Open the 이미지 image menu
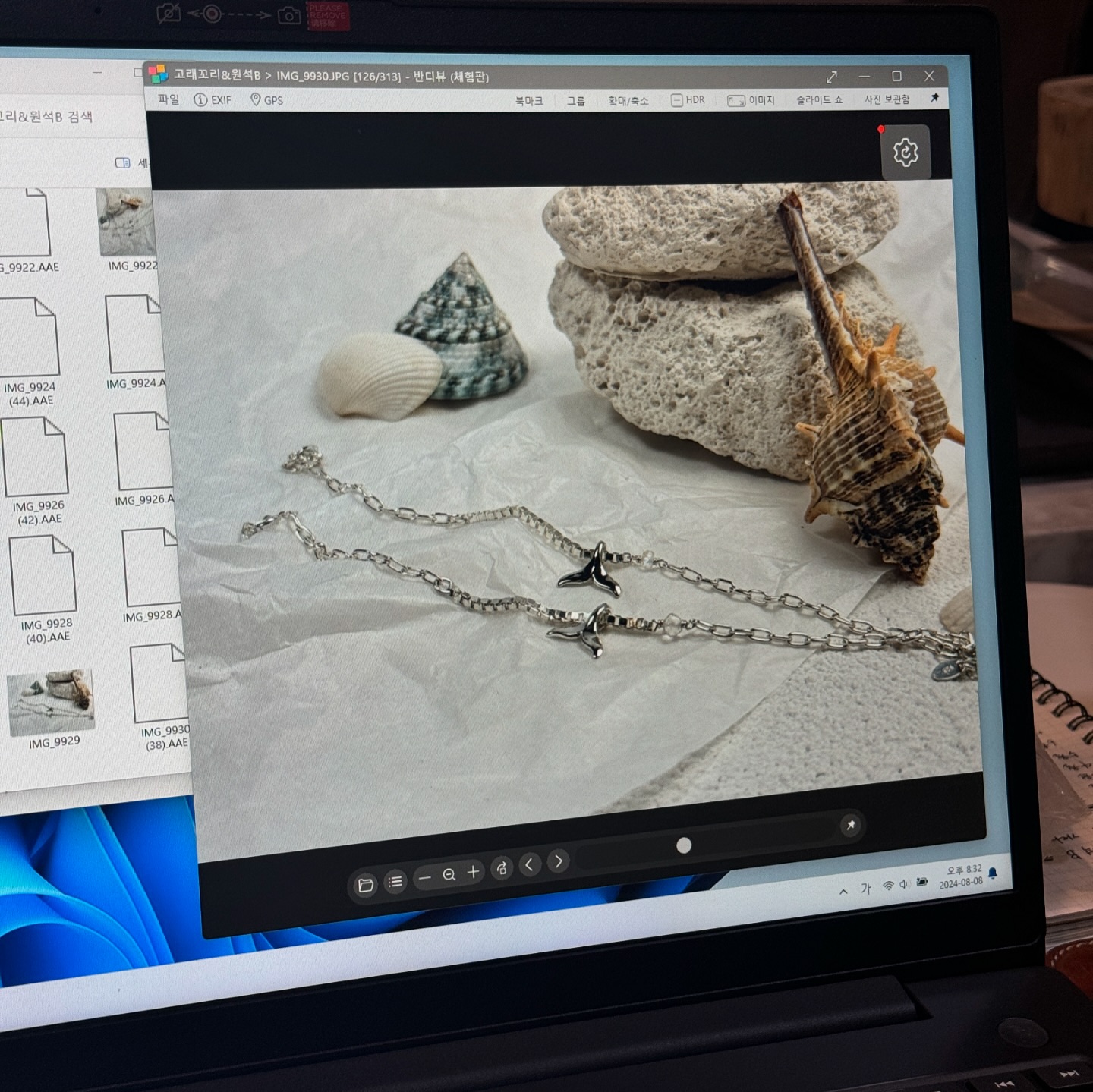 [751, 100]
